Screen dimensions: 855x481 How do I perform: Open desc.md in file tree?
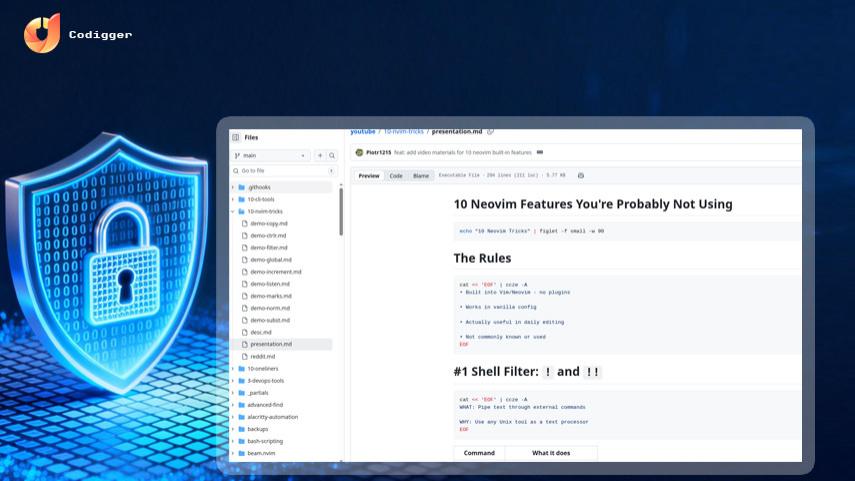click(261, 332)
